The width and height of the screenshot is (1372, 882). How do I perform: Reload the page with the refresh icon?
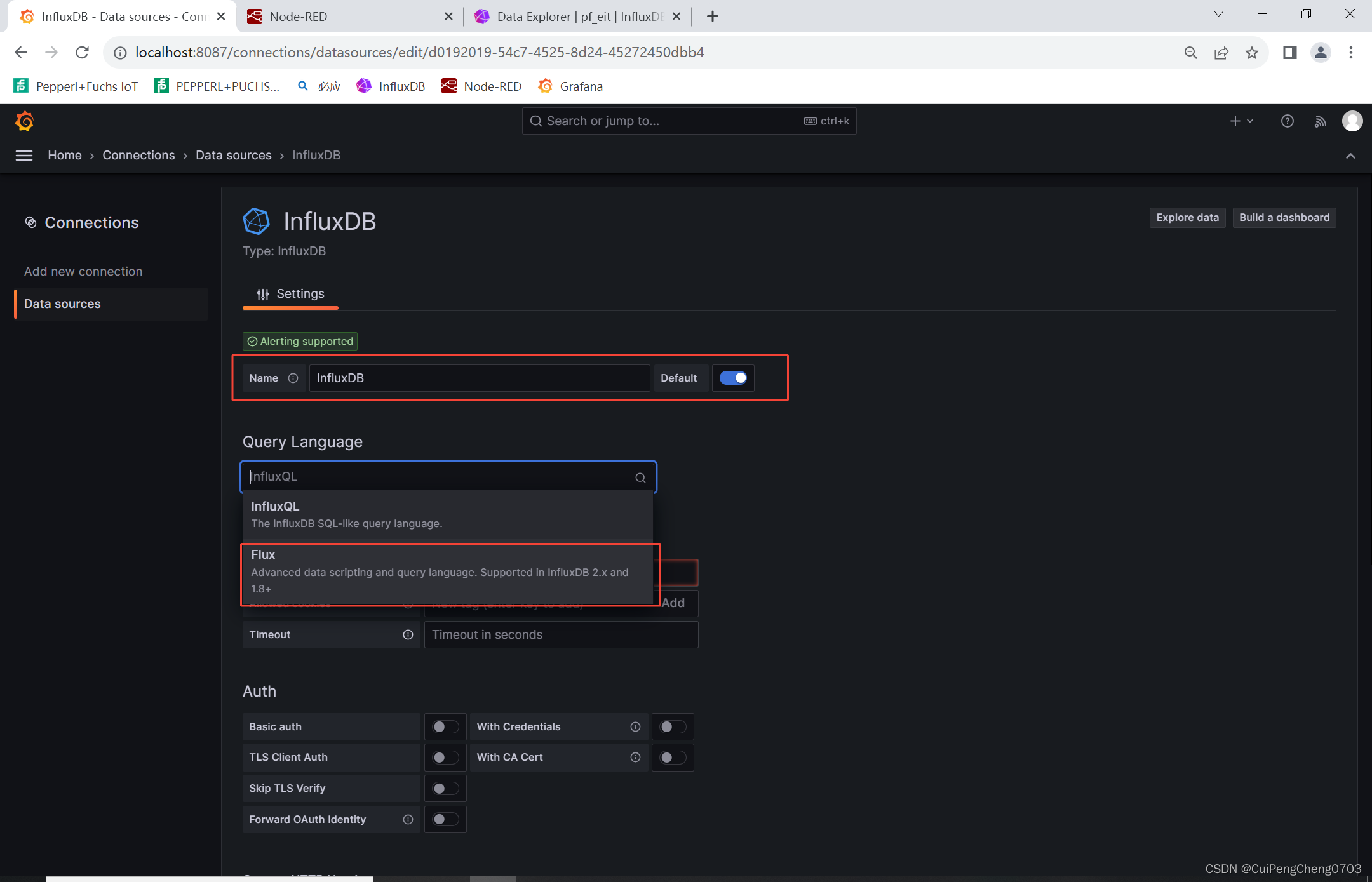(82, 52)
